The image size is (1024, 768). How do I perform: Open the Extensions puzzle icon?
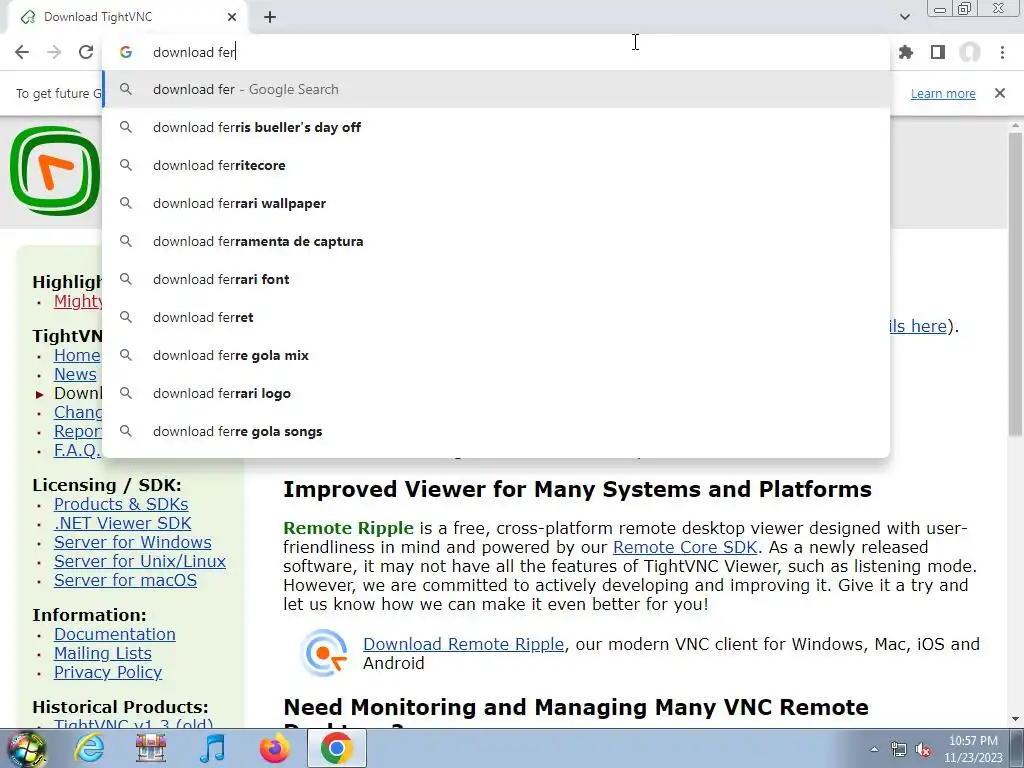click(x=905, y=52)
